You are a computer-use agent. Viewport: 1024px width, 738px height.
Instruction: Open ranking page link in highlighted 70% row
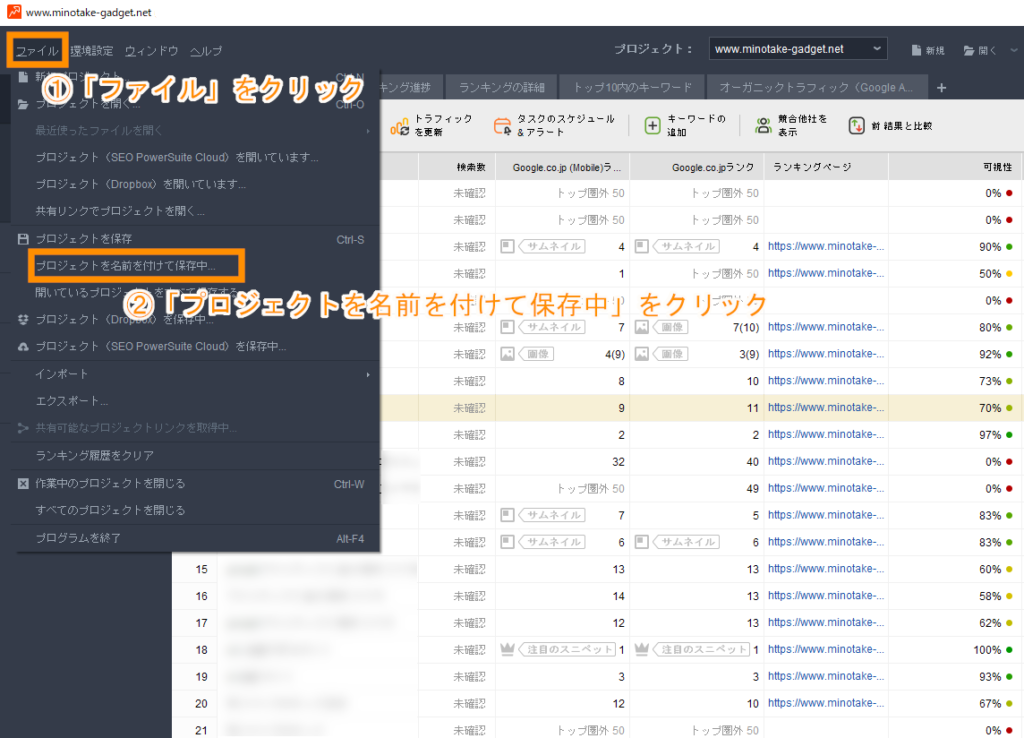click(826, 408)
